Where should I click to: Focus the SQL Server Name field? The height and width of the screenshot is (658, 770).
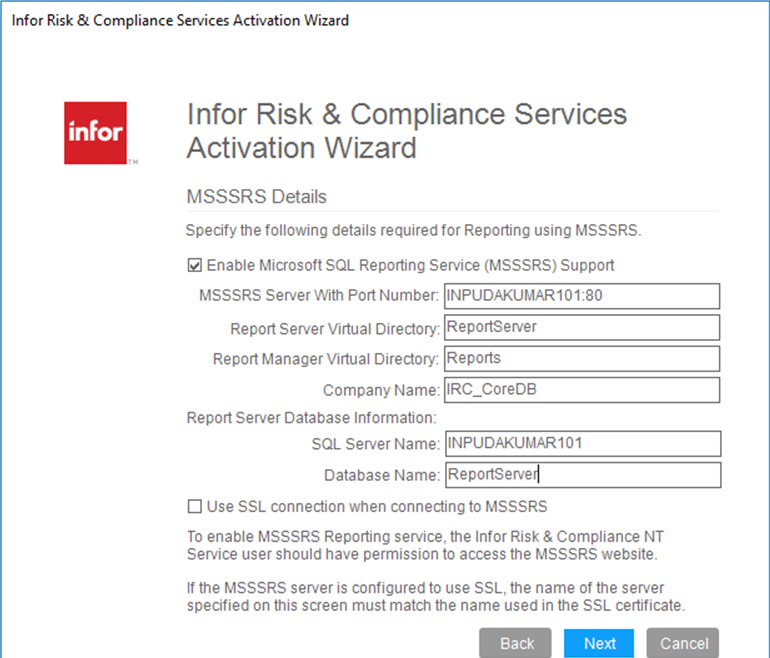581,443
